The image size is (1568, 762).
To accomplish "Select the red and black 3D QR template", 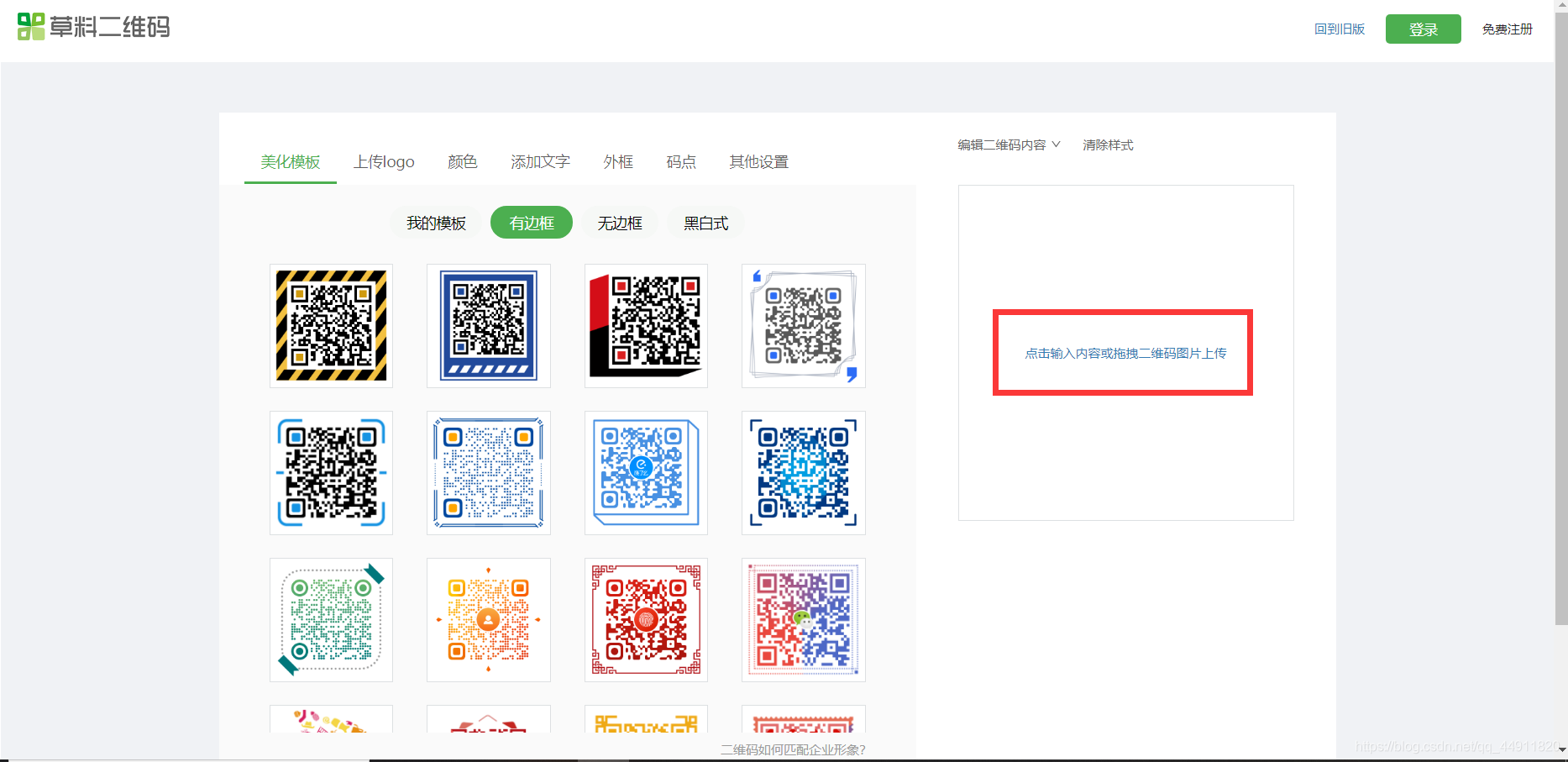I will [646, 326].
